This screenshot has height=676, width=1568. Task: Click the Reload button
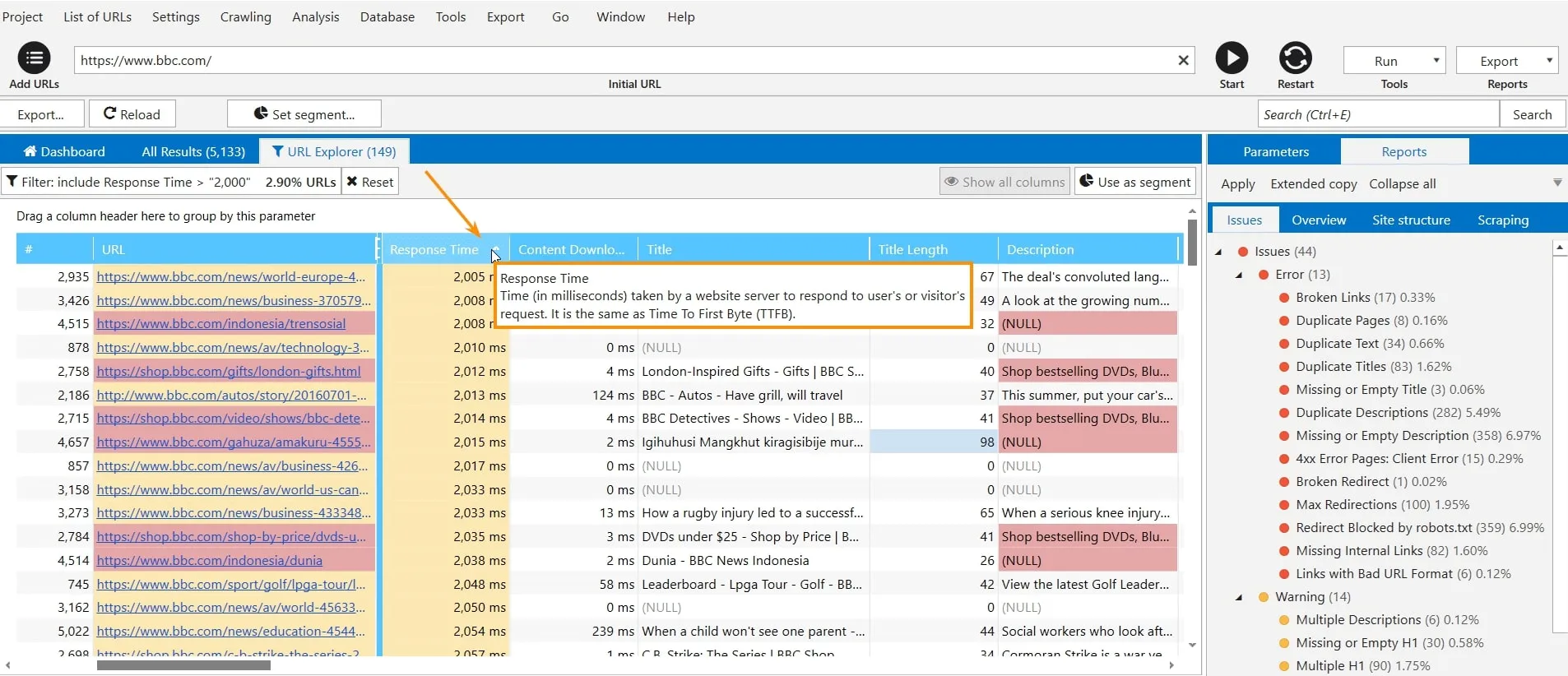(x=132, y=113)
